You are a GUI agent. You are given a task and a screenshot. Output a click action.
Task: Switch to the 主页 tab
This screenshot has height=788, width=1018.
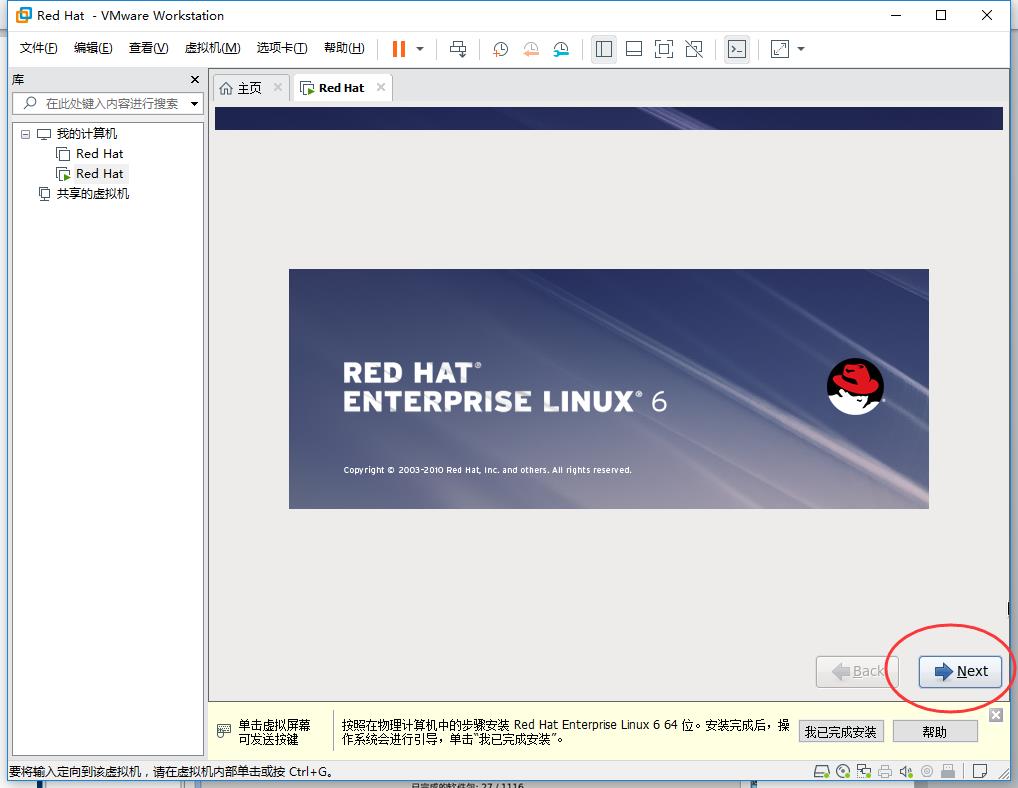click(249, 88)
